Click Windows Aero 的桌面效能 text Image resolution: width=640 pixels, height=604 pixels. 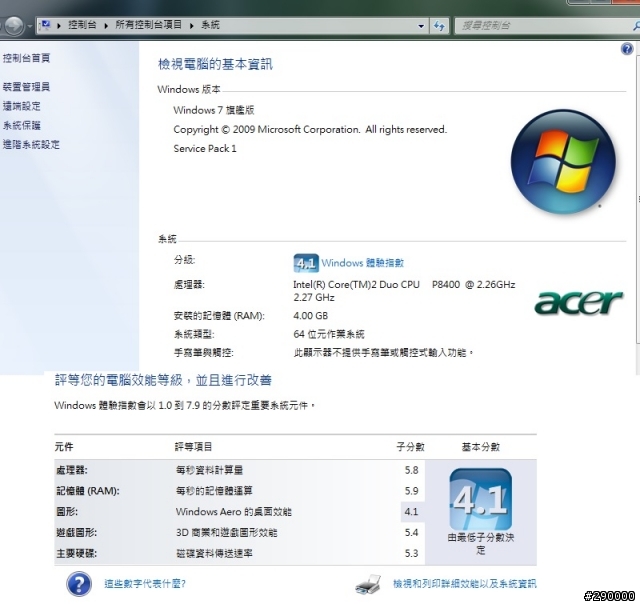233,512
